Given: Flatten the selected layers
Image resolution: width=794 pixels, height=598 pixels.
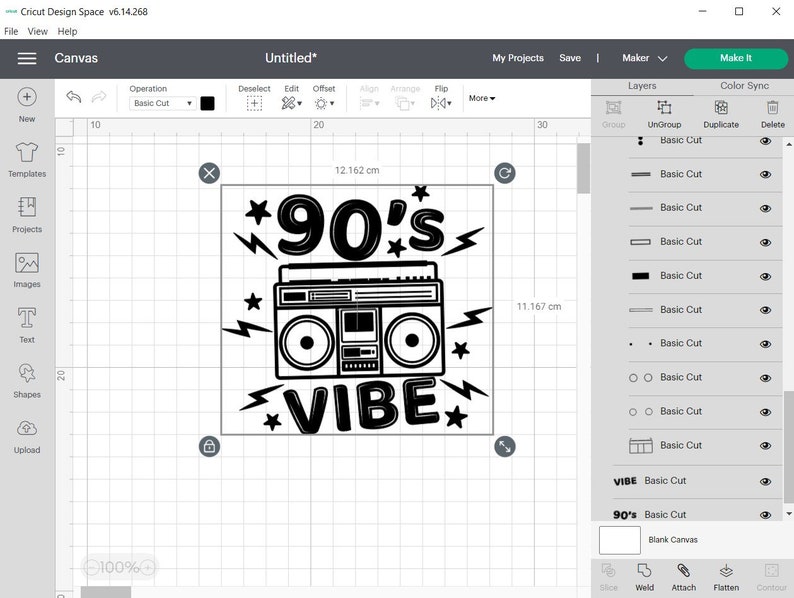Looking at the screenshot, I should click(726, 577).
